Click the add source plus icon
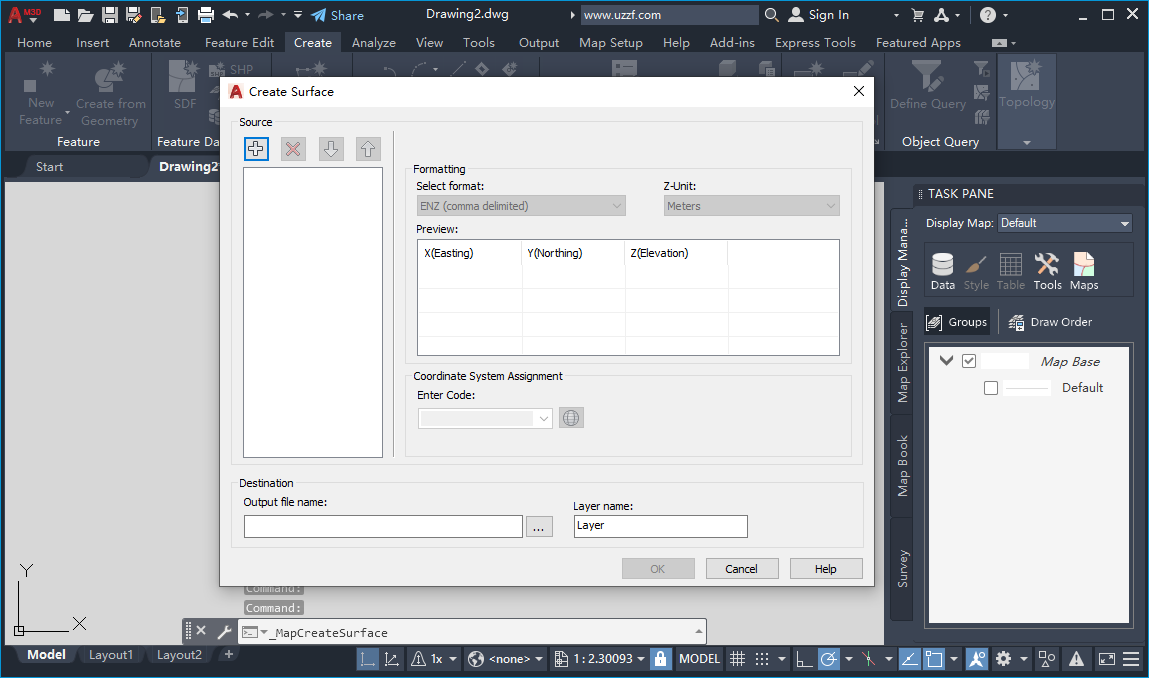 (256, 148)
